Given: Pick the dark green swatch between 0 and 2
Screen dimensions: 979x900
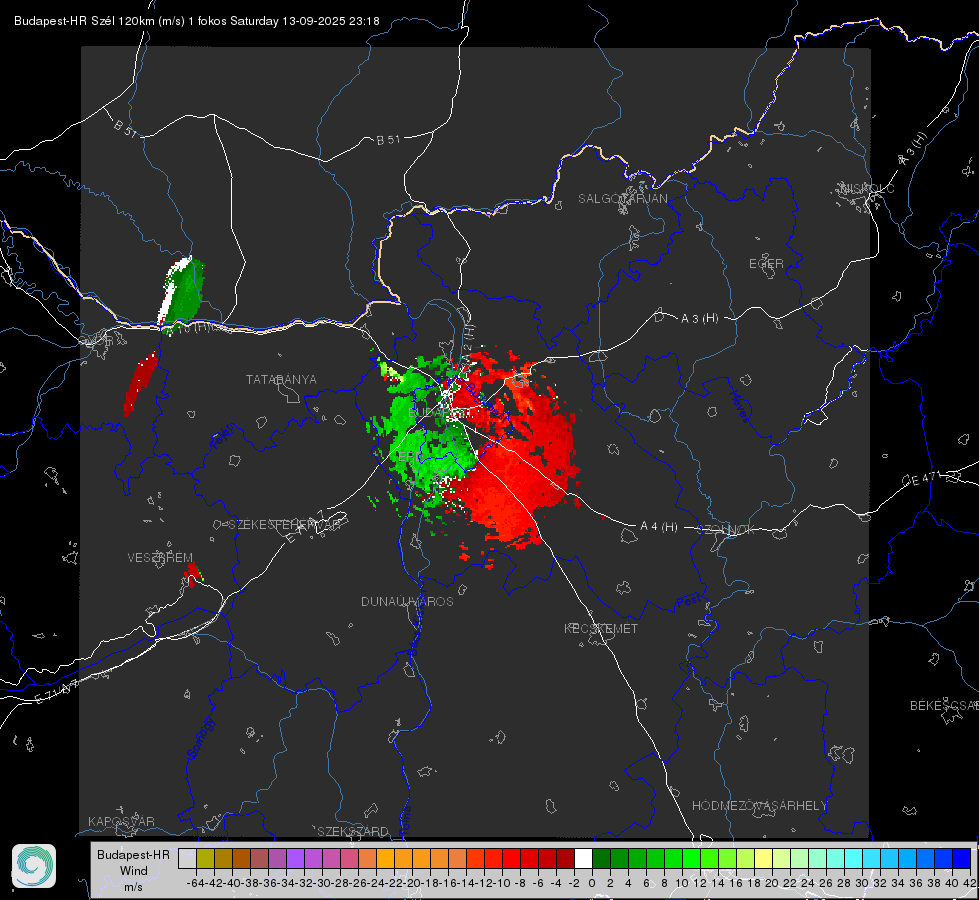Looking at the screenshot, I should [601, 858].
